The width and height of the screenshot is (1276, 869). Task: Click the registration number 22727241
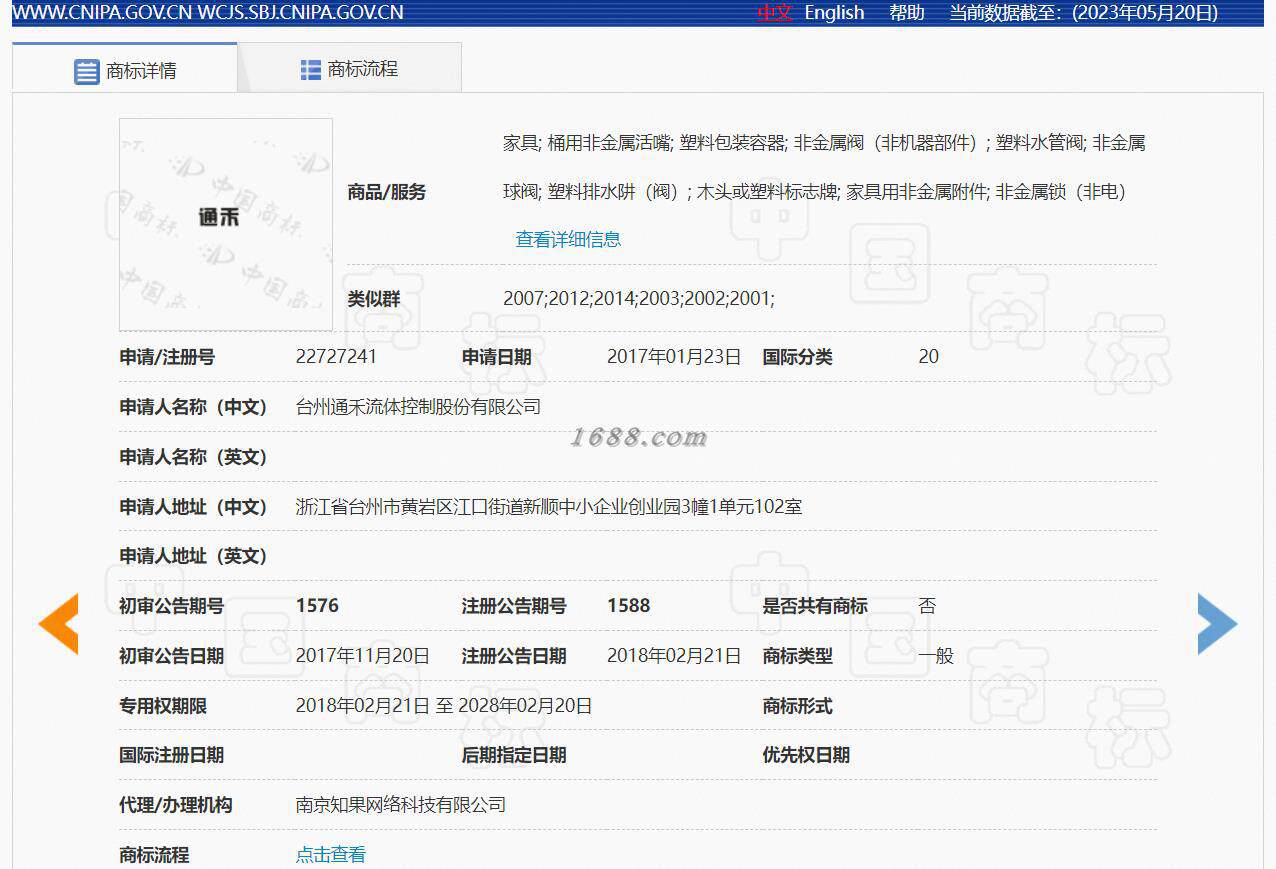(336, 356)
